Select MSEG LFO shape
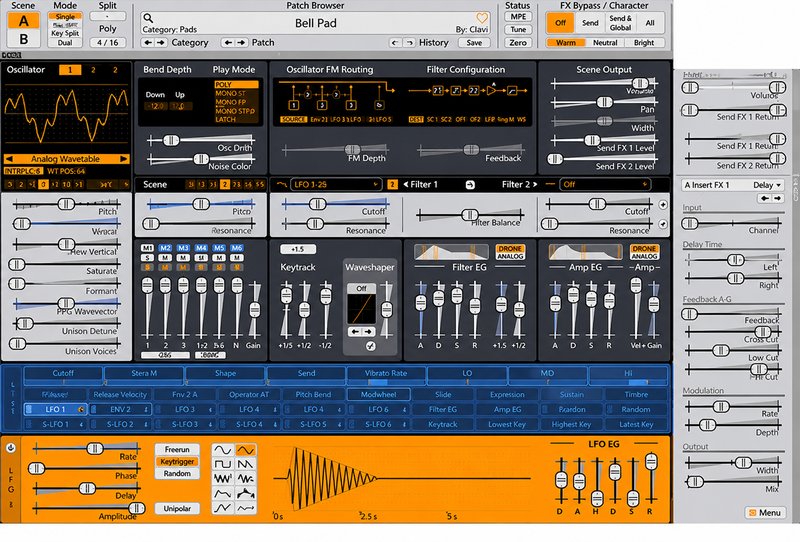The image size is (800, 542). 223,508
